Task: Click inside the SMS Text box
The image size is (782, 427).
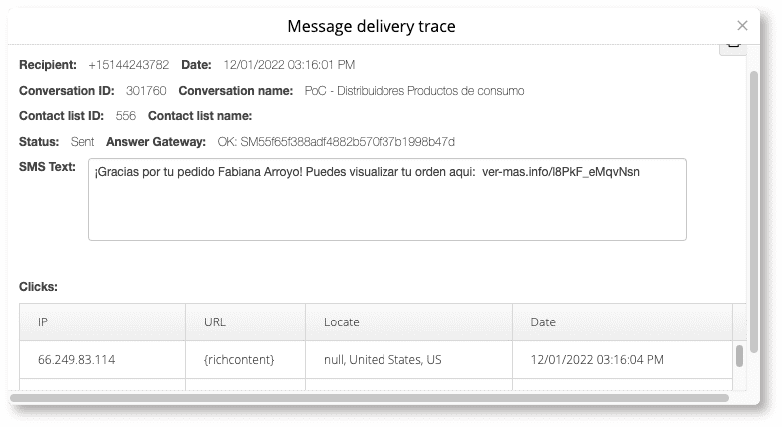Action: [x=387, y=200]
